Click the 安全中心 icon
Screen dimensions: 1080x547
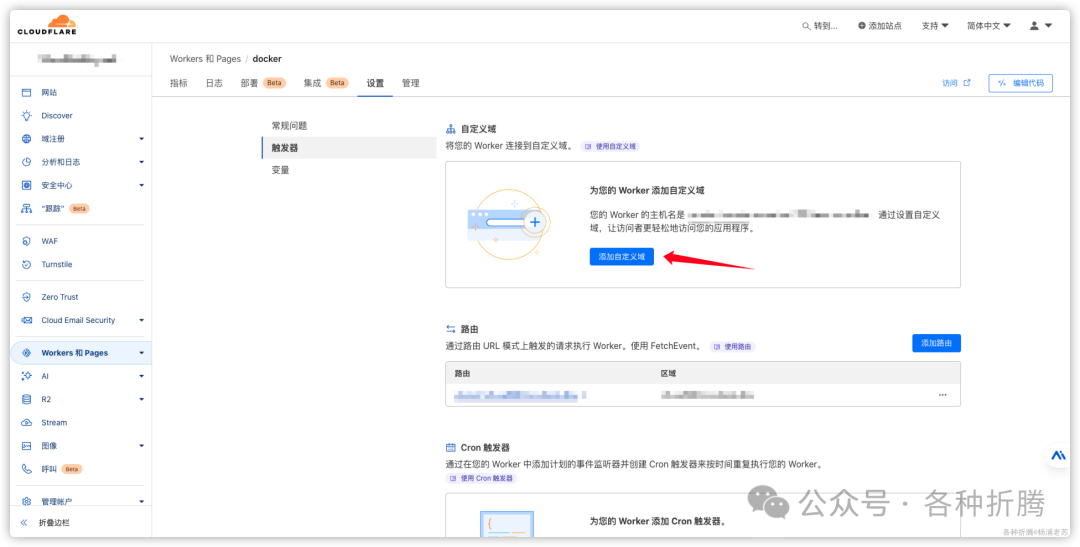[x=27, y=185]
